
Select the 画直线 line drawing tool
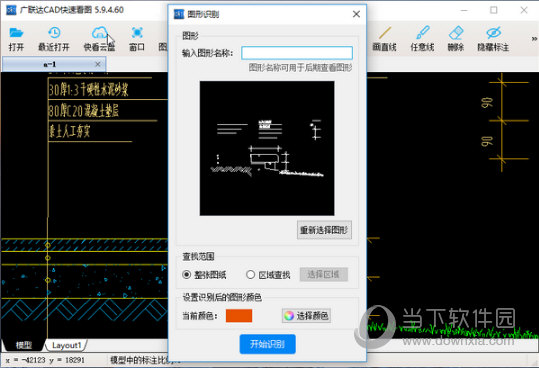coord(384,39)
